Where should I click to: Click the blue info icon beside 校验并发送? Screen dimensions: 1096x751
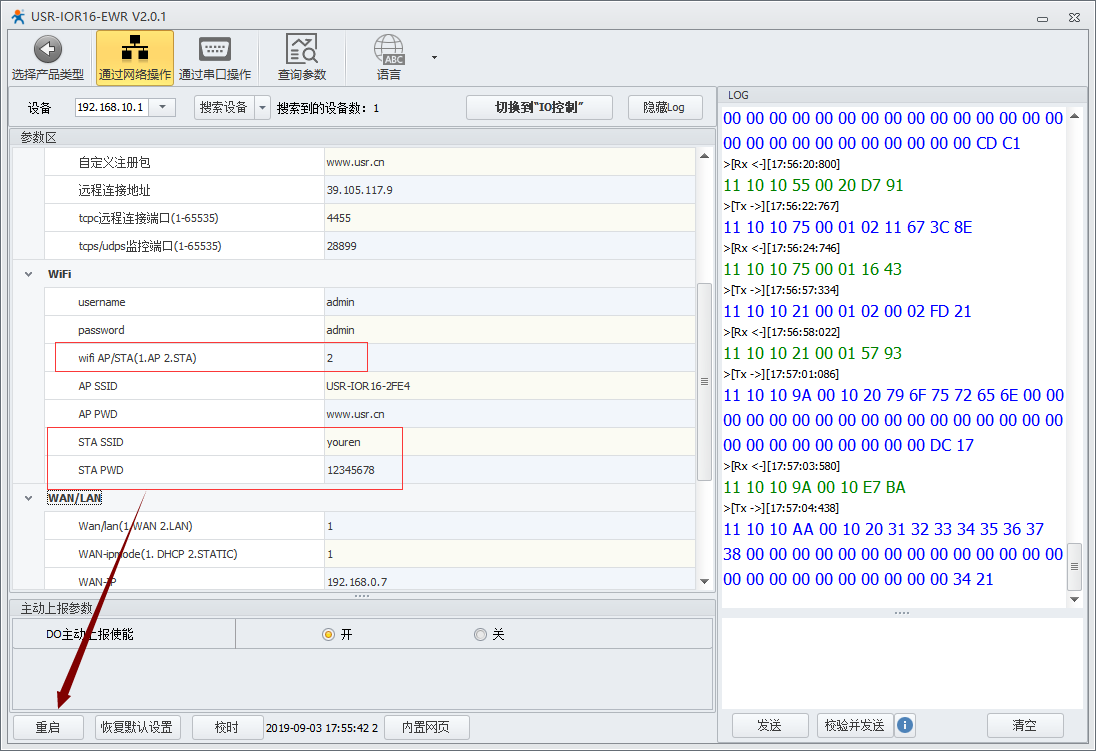tap(904, 725)
